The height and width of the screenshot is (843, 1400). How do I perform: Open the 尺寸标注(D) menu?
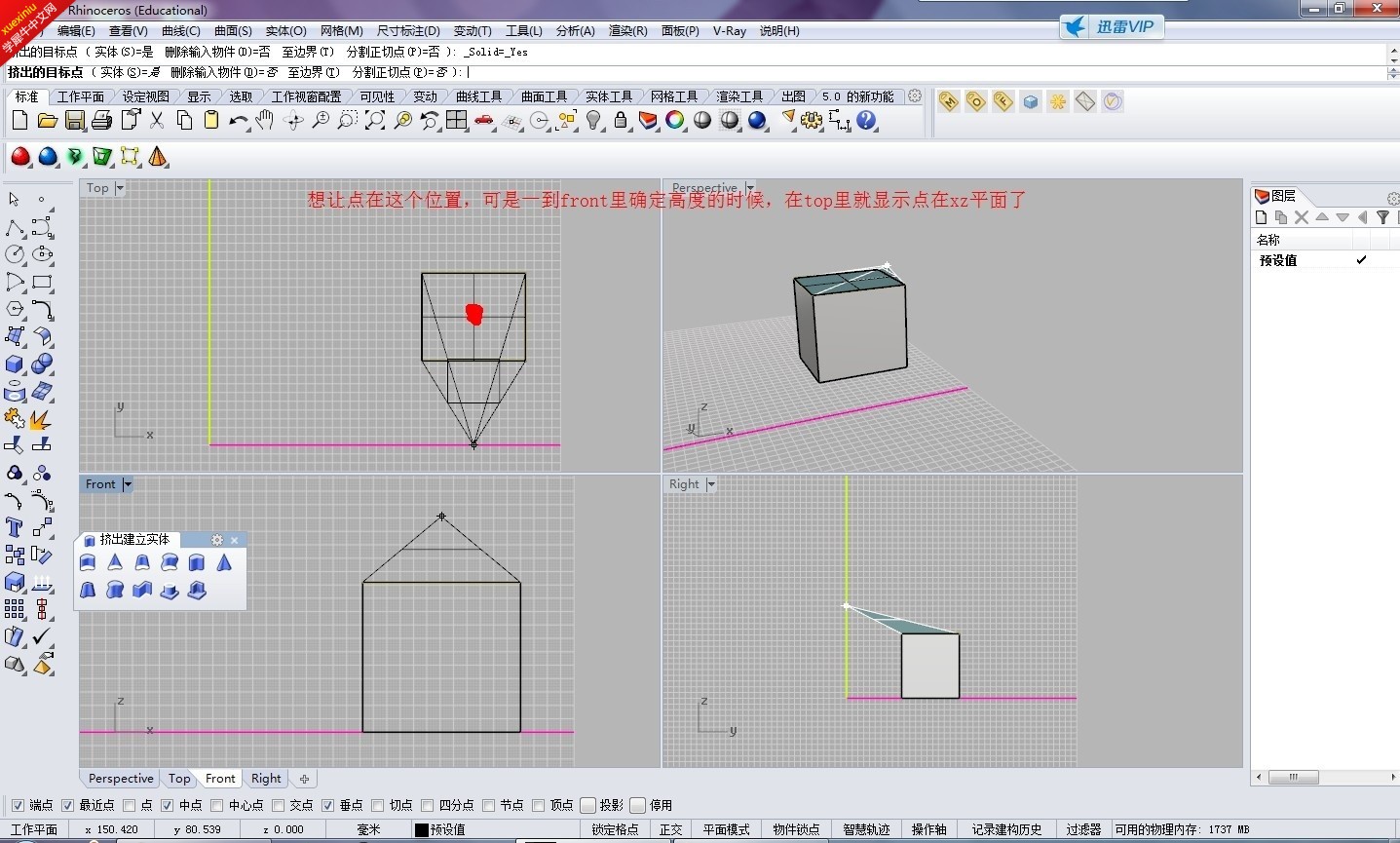(x=408, y=31)
